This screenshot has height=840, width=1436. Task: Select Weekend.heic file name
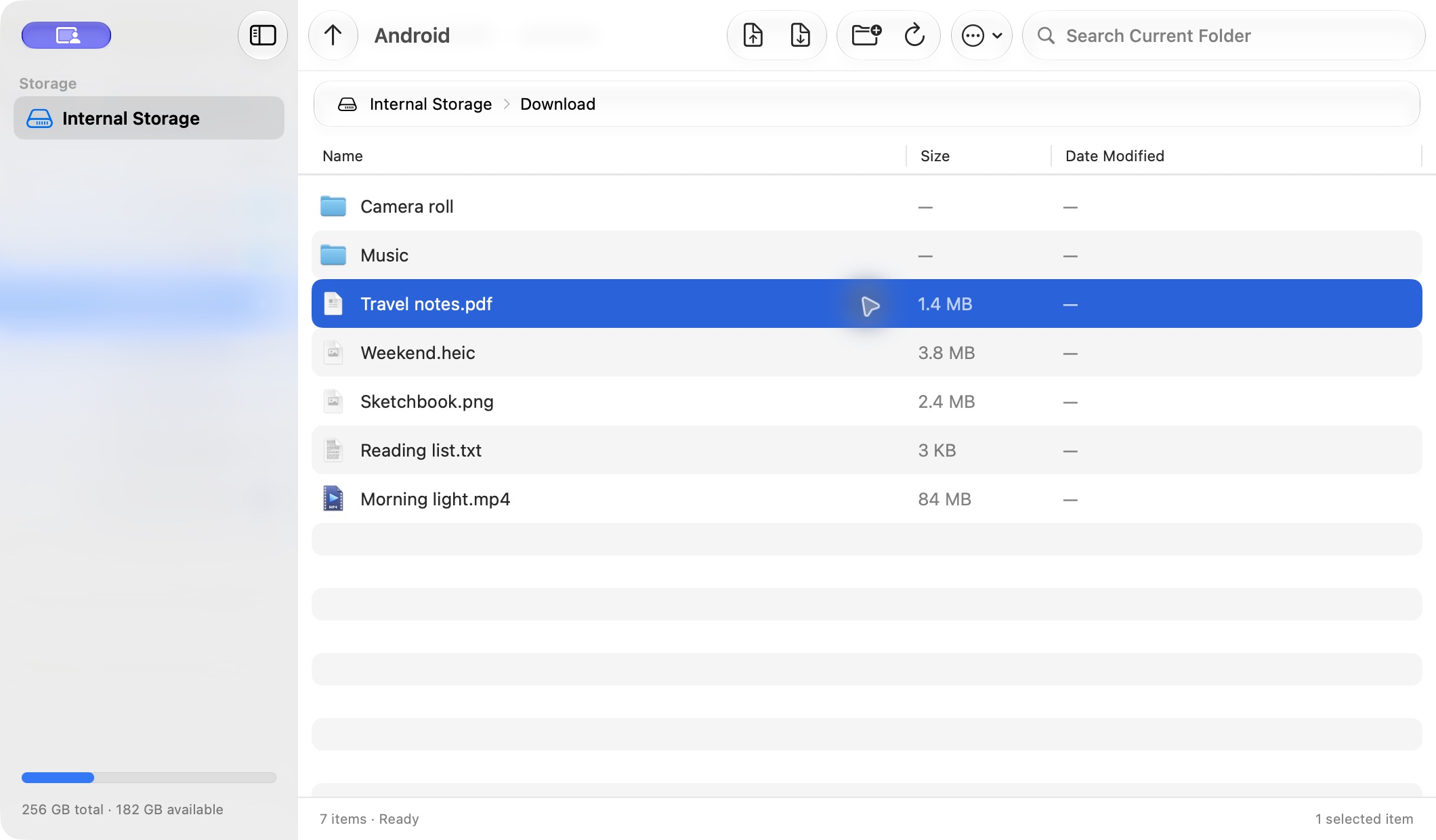(417, 353)
